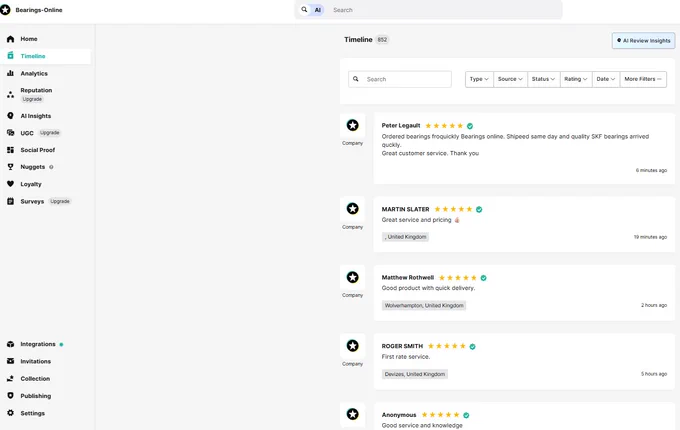Click the Nuggets trophy icon
680x430 pixels.
point(10,167)
